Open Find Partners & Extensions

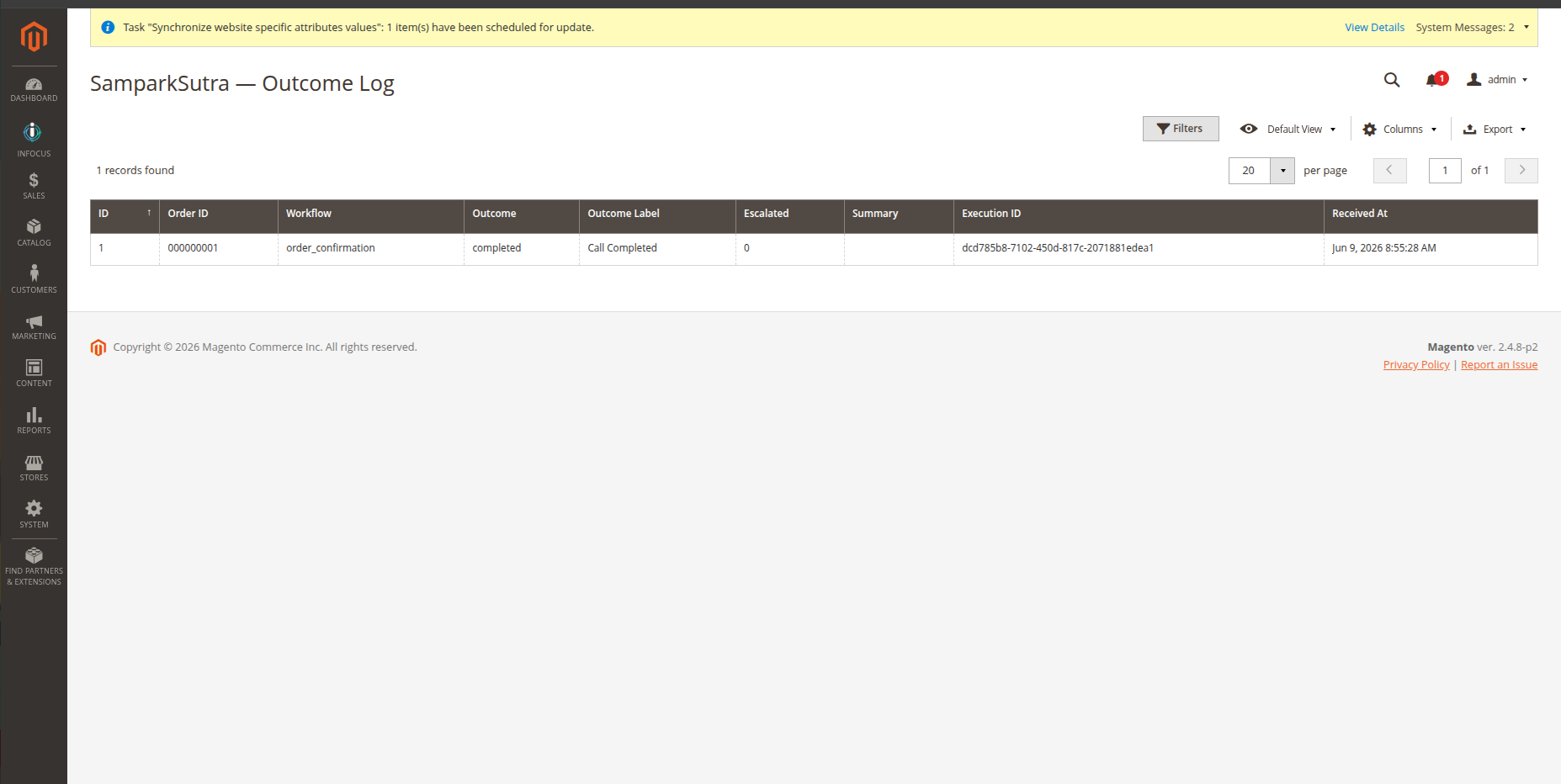coord(34,566)
